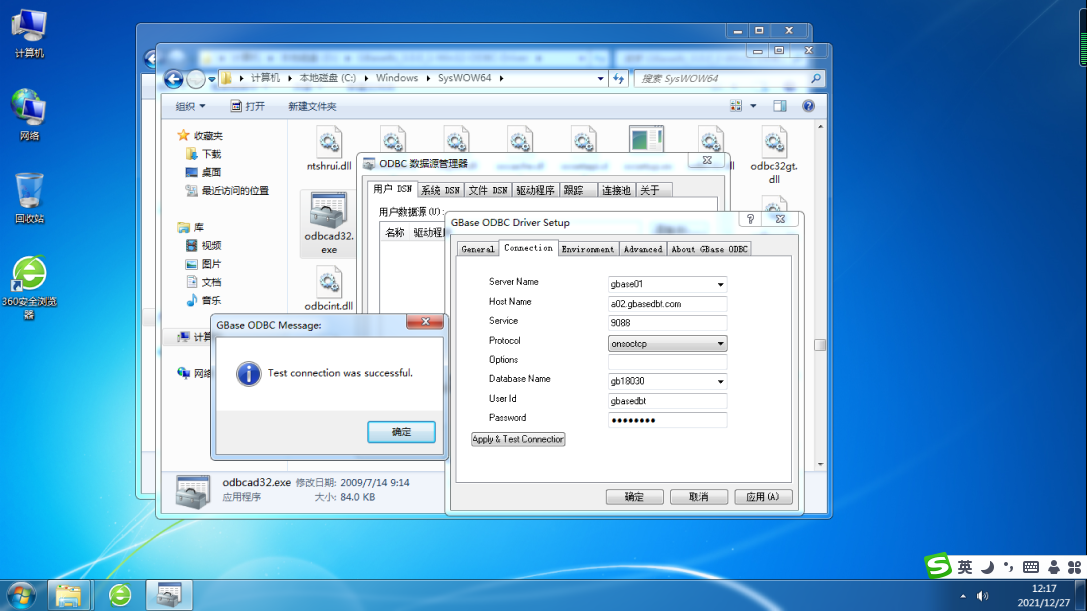Expand path arrow after SysWOW64
This screenshot has width=1087, height=611.
501,78
